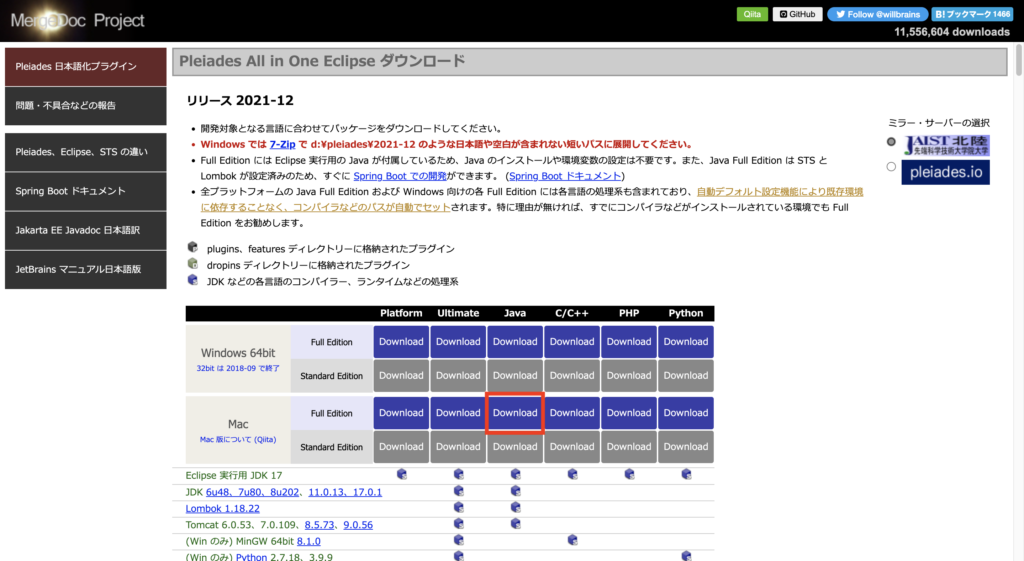This screenshot has height=561, width=1024.
Task: Download Windows Standard Edition Python
Action: (686, 376)
